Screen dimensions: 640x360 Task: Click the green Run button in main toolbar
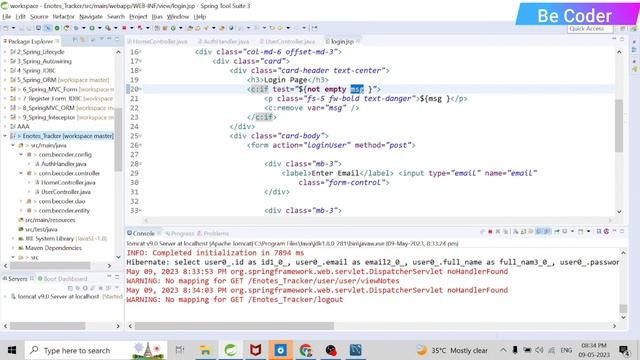click(92, 28)
